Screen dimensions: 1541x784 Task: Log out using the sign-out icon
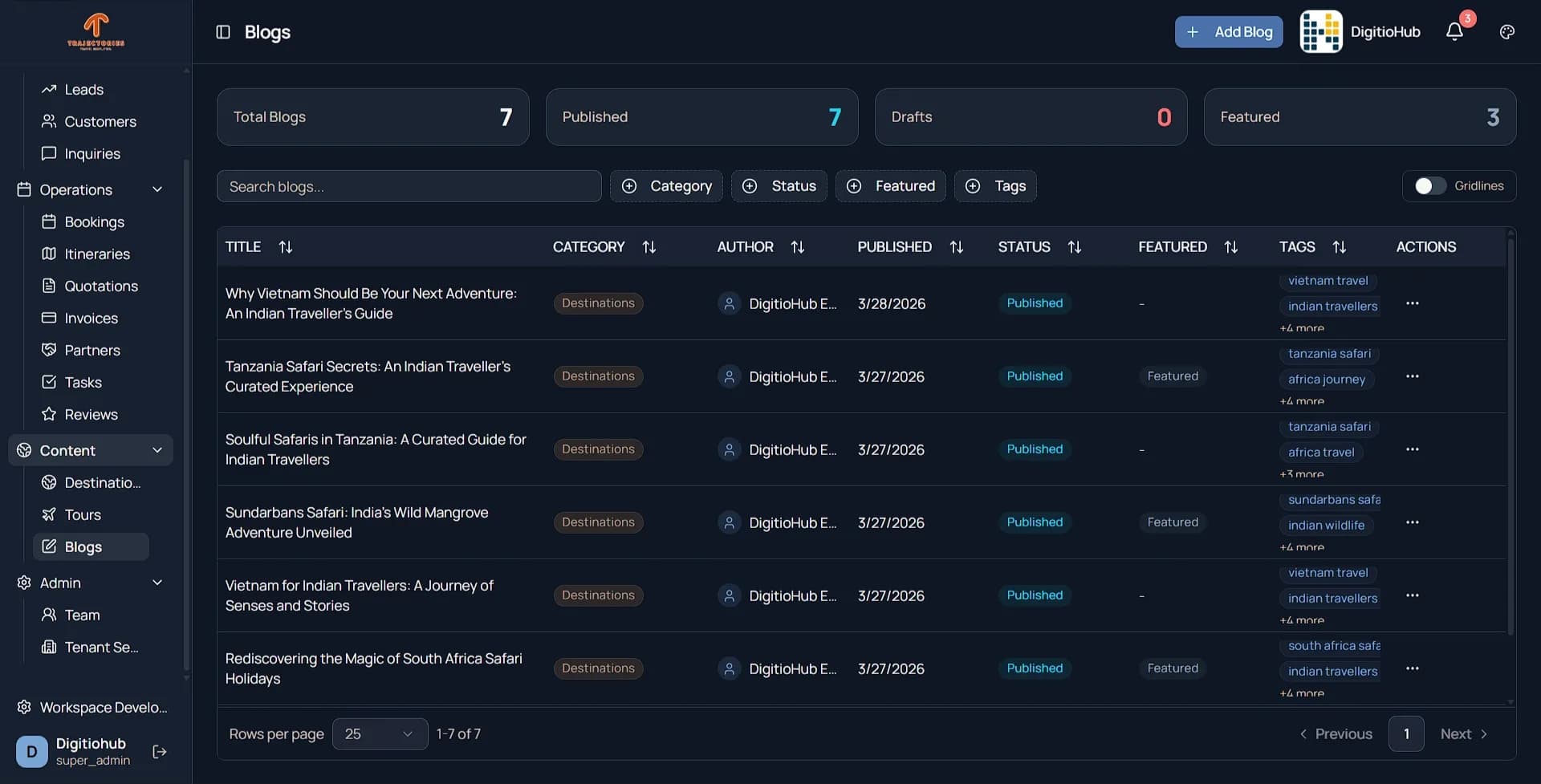[160, 752]
